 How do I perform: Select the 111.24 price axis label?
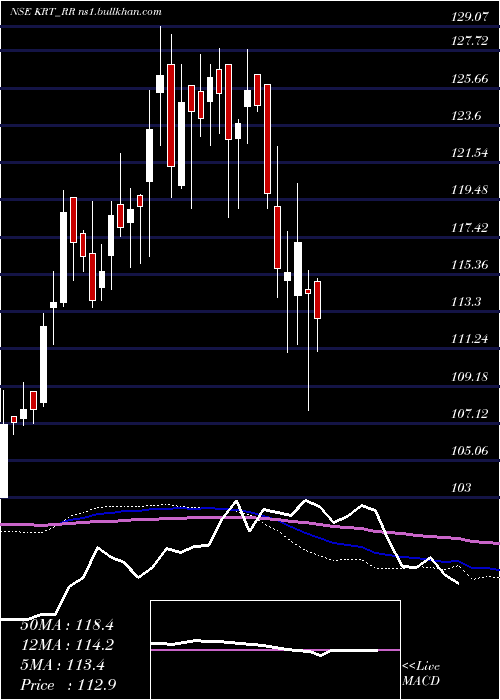click(470, 339)
